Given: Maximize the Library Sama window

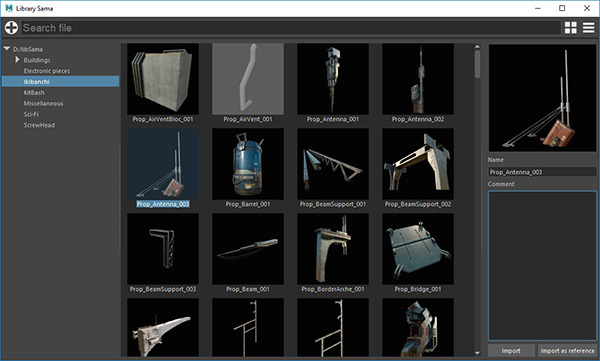Looking at the screenshot, I should 562,8.
